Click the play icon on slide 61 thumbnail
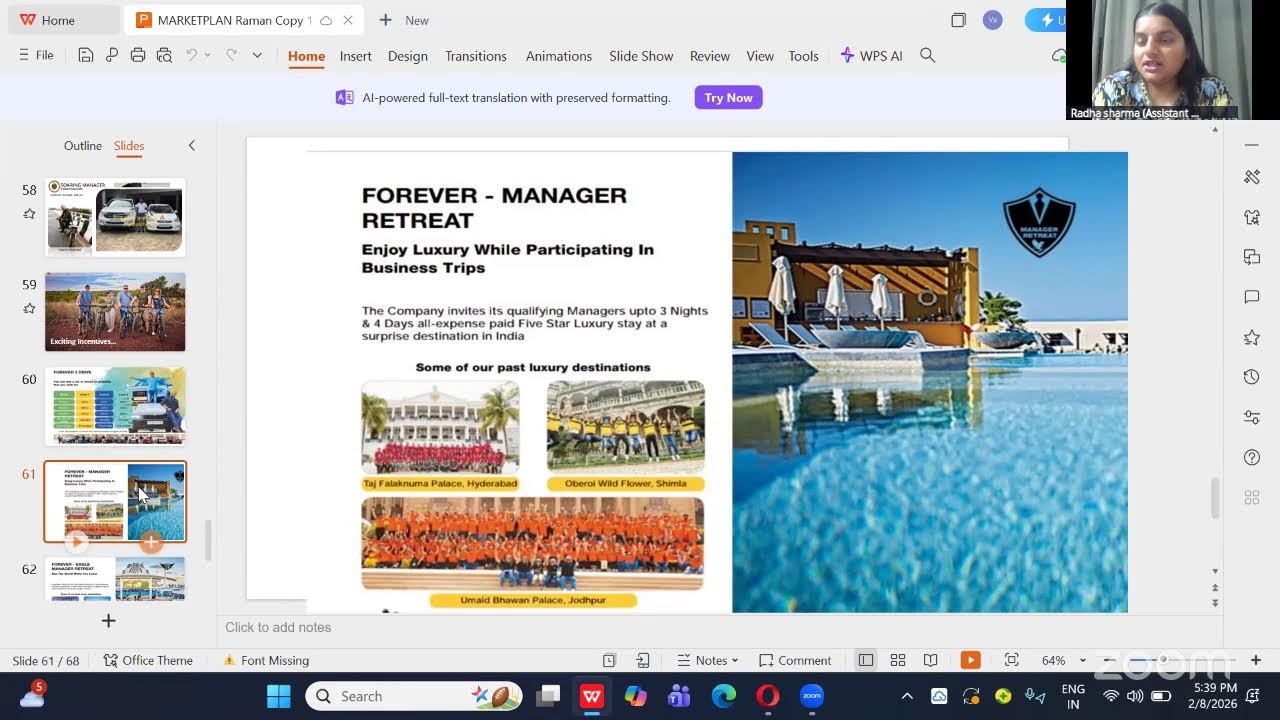Viewport: 1280px width, 720px height. 77,542
